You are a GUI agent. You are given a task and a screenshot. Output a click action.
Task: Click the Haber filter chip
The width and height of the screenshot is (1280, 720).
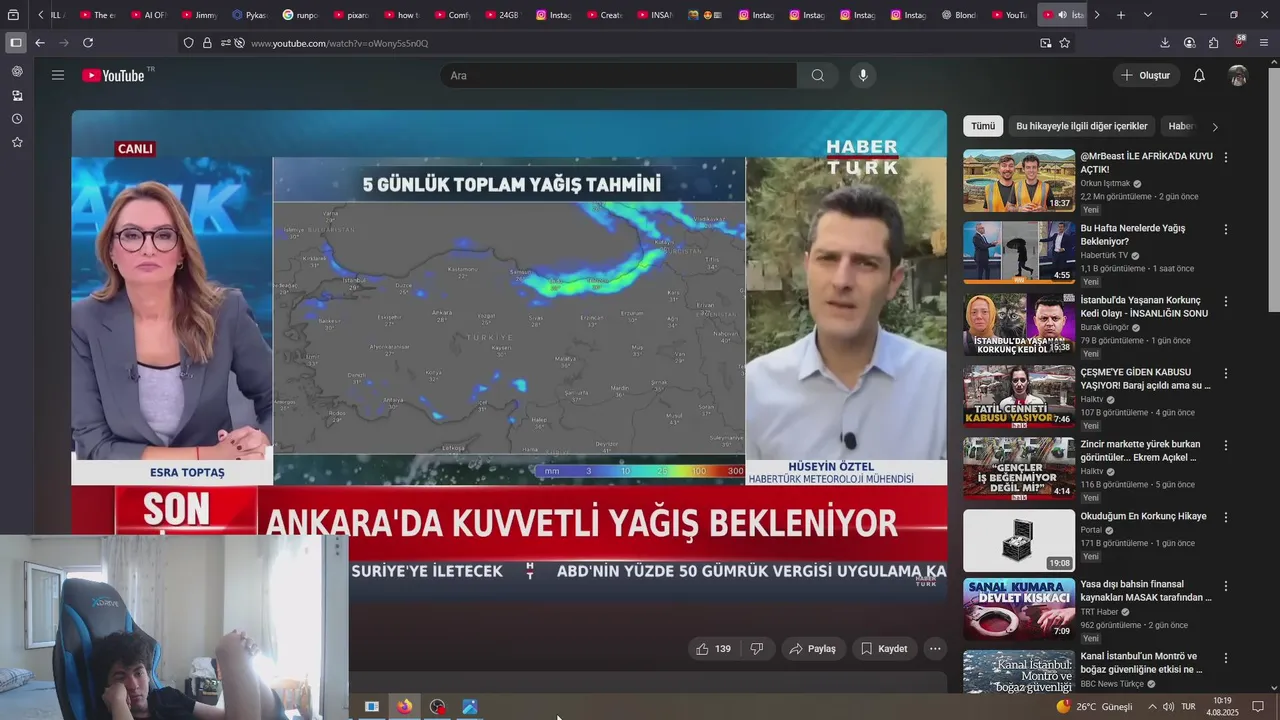point(1181,126)
